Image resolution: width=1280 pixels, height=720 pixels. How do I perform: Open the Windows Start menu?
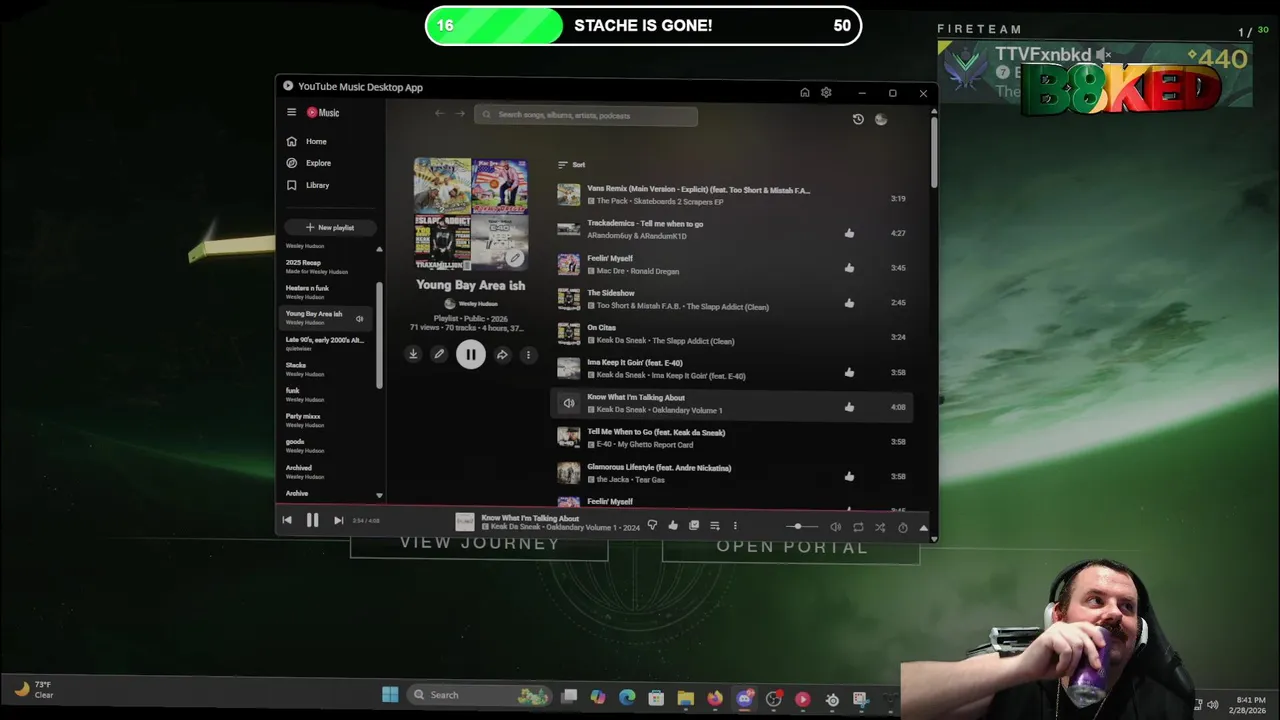point(390,694)
